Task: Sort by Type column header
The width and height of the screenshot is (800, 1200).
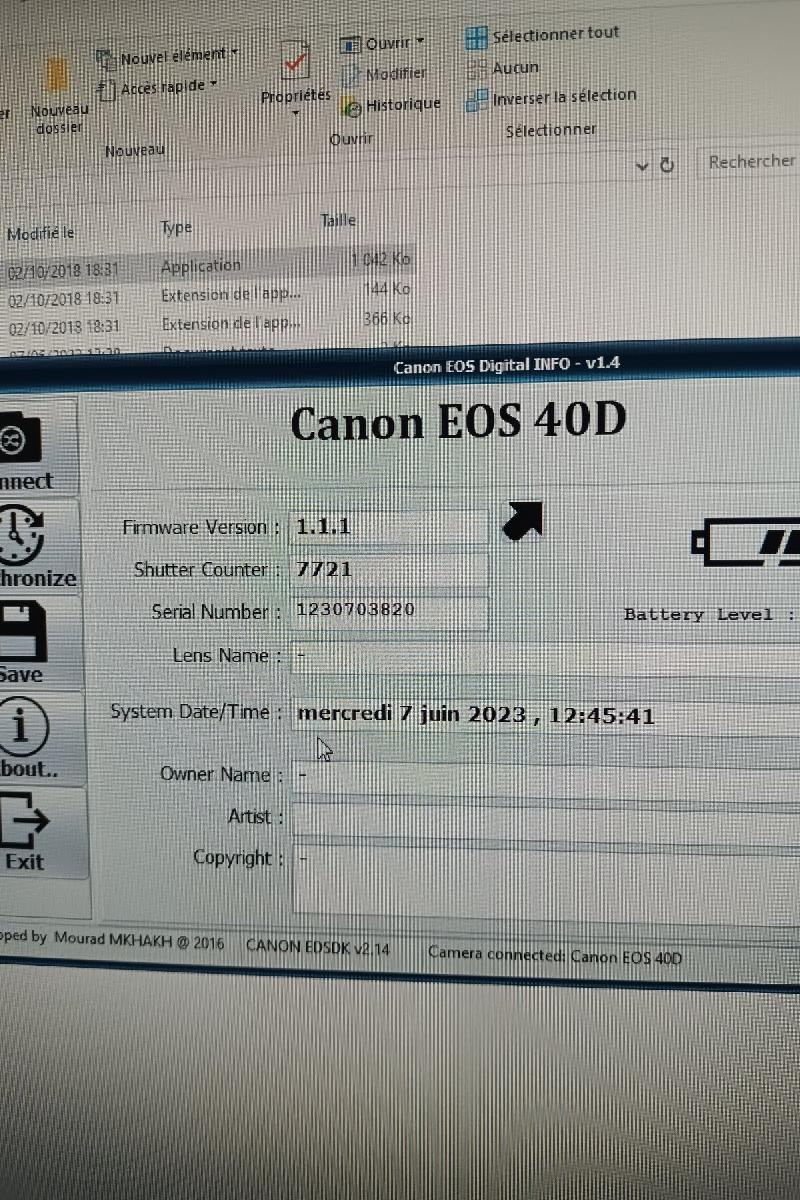Action: pyautogui.click(x=176, y=228)
